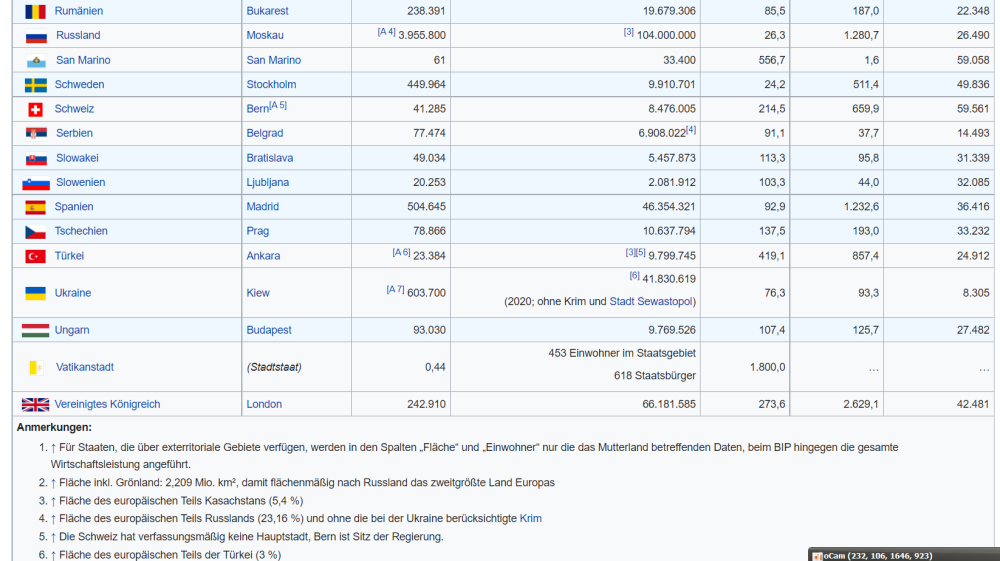Click footnote reference A 7 beside Ukraine area
The image size is (1000, 561).
pos(395,289)
